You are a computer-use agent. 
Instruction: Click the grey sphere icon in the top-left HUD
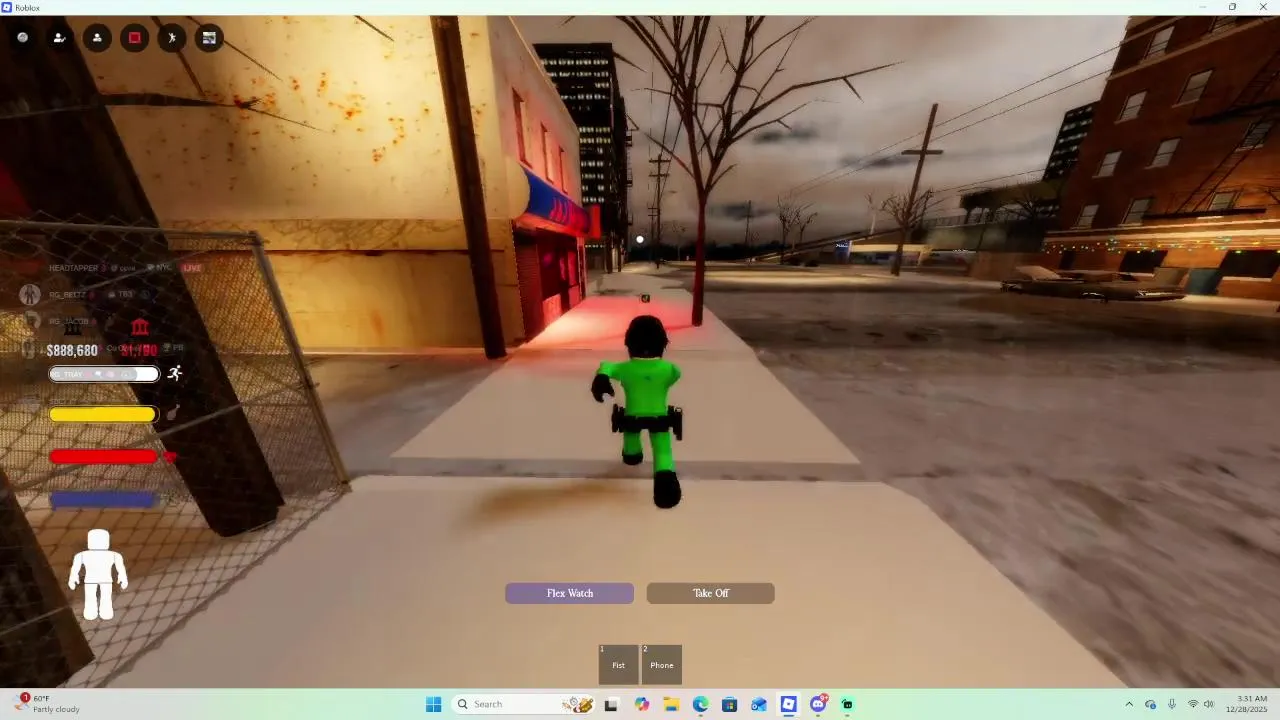coord(22,38)
